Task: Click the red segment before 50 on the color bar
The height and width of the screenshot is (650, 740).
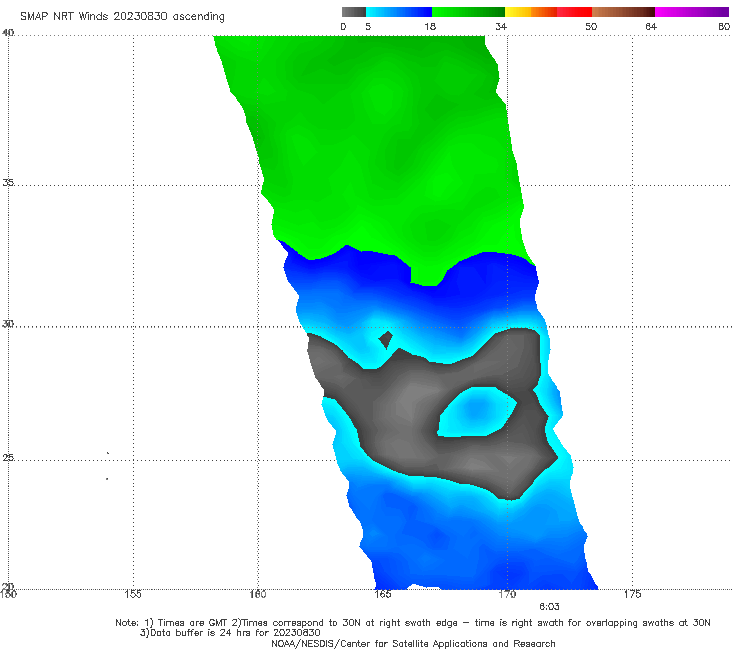Action: tap(574, 12)
